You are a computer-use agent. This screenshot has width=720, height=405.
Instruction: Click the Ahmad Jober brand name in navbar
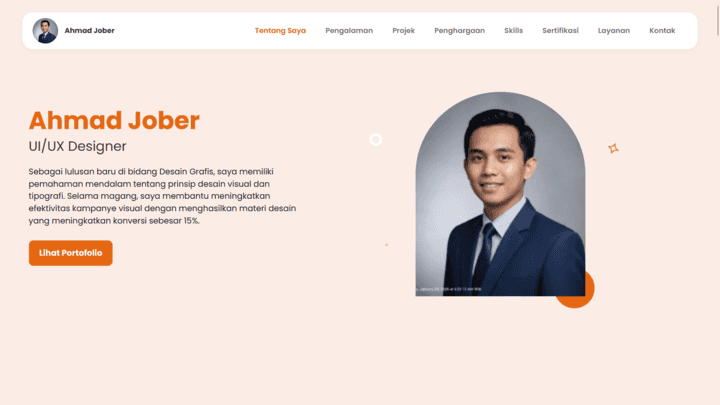89,31
